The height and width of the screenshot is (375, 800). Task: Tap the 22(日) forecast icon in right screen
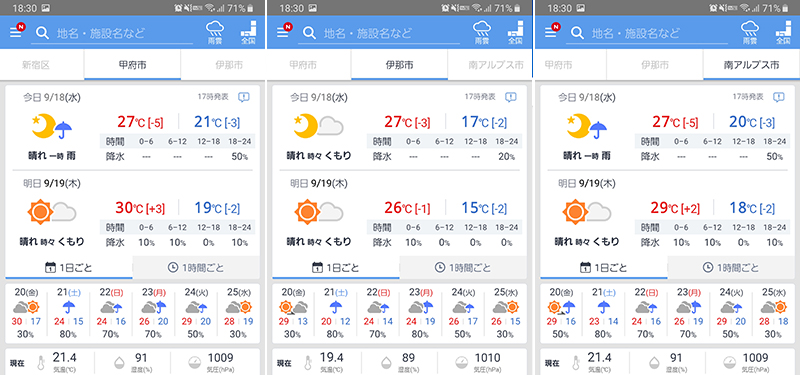(645, 307)
